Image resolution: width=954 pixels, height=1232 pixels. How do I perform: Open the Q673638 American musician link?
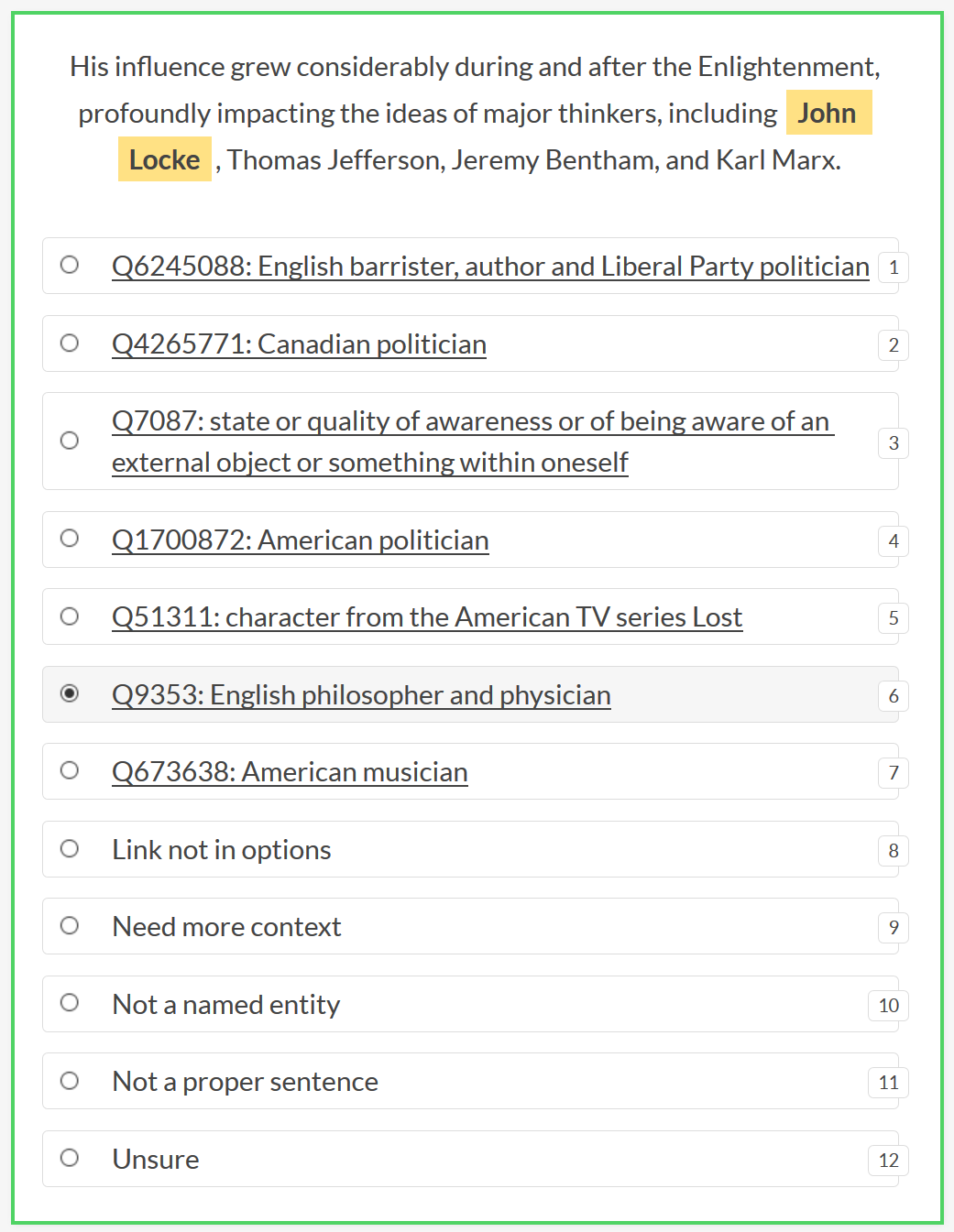290,772
